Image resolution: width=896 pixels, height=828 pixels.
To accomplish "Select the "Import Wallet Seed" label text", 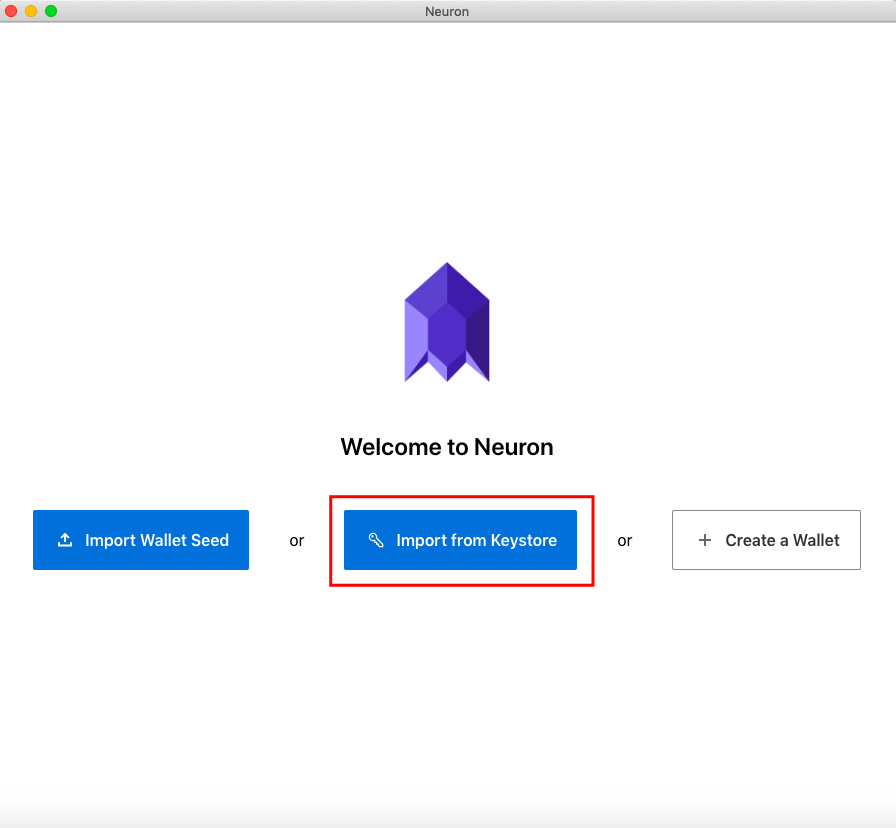I will (x=157, y=540).
